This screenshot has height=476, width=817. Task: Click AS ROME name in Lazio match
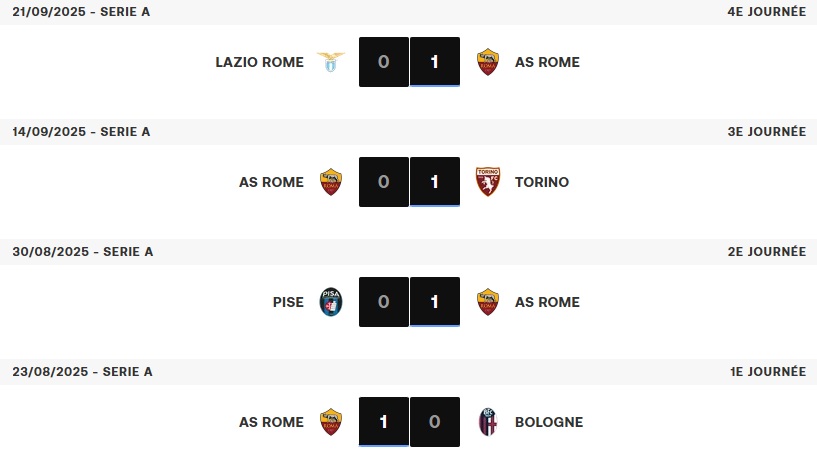pyautogui.click(x=547, y=62)
